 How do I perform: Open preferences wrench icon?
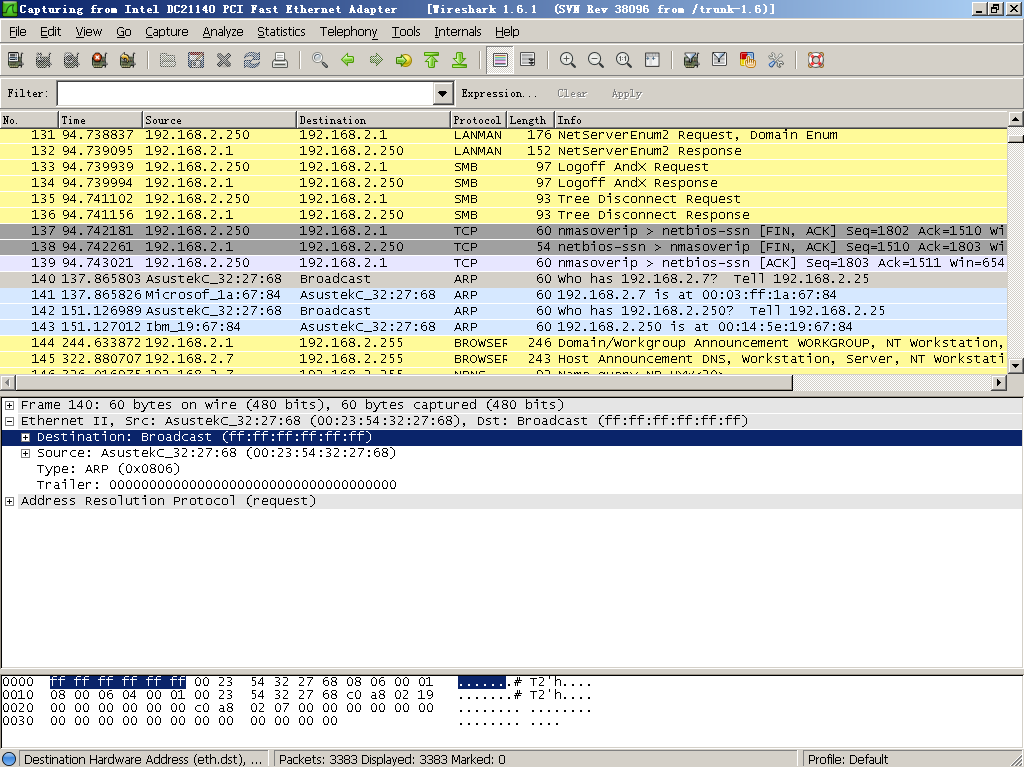776,61
